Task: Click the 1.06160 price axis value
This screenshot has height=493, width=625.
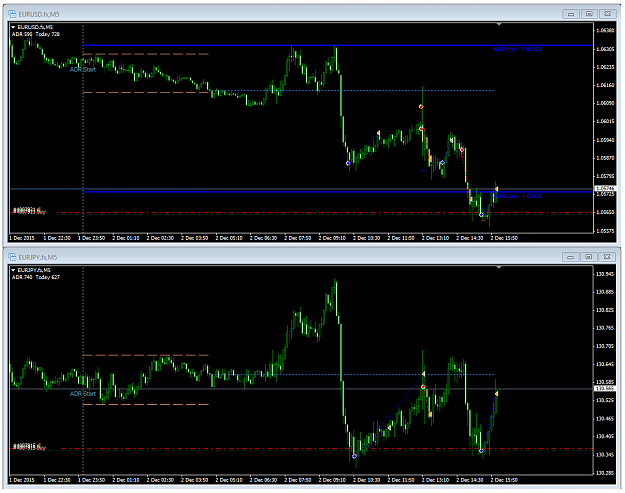Action: [x=605, y=85]
